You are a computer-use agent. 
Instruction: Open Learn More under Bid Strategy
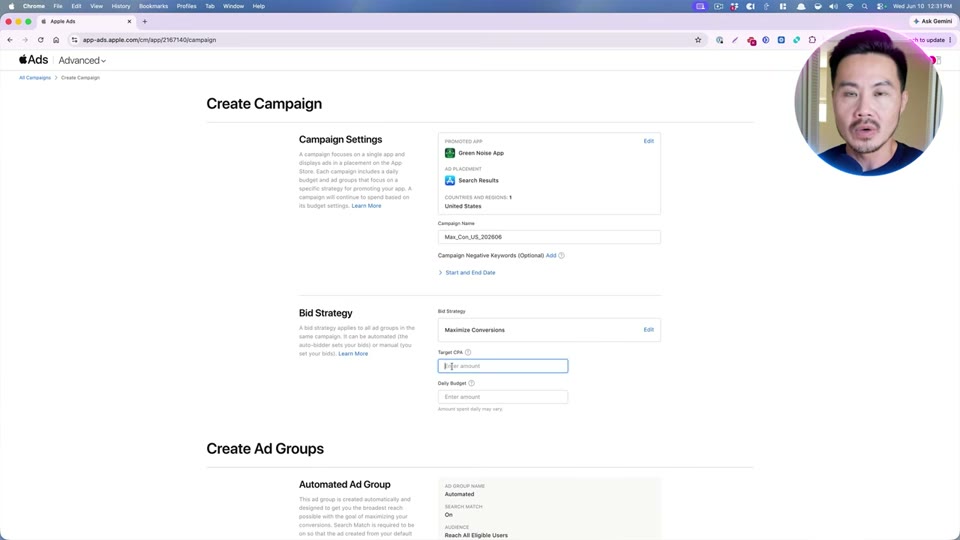point(353,354)
